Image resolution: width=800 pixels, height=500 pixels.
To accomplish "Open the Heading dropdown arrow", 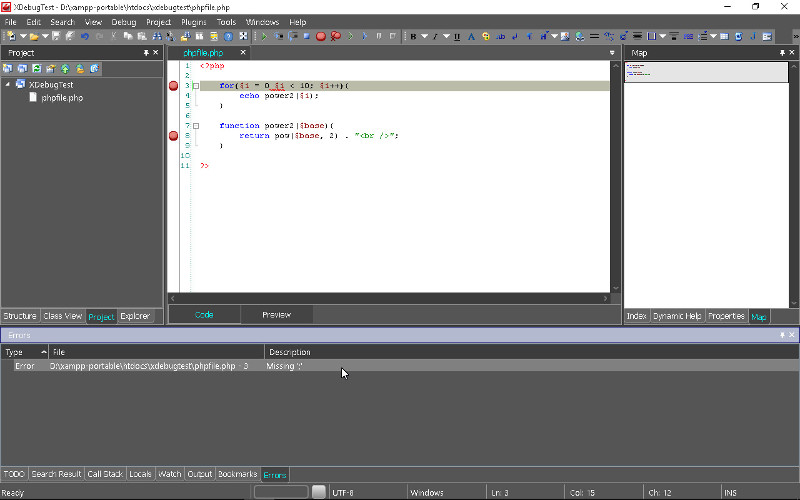I will click(555, 36).
